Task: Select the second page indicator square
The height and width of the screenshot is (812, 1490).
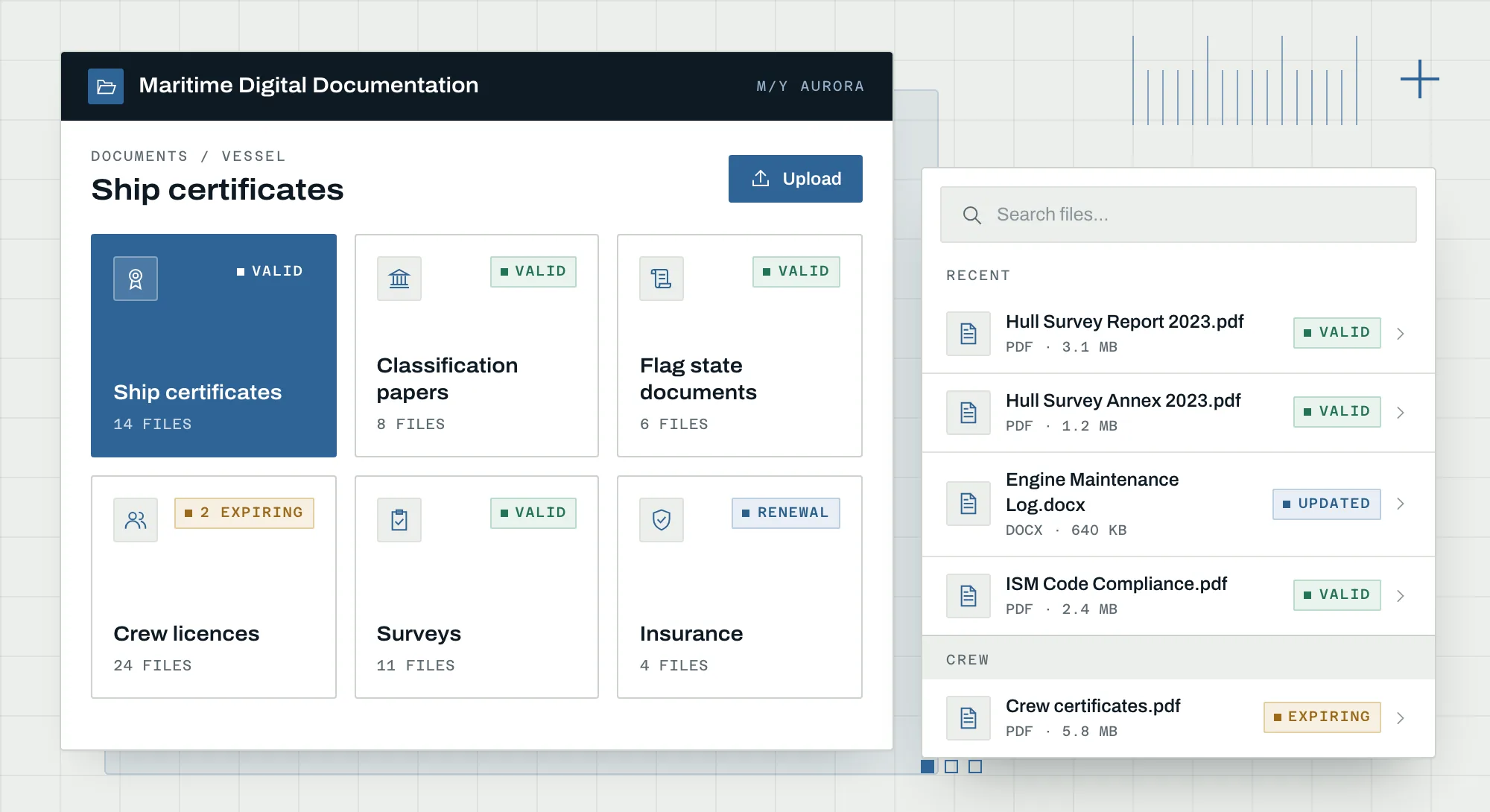Action: (x=951, y=767)
